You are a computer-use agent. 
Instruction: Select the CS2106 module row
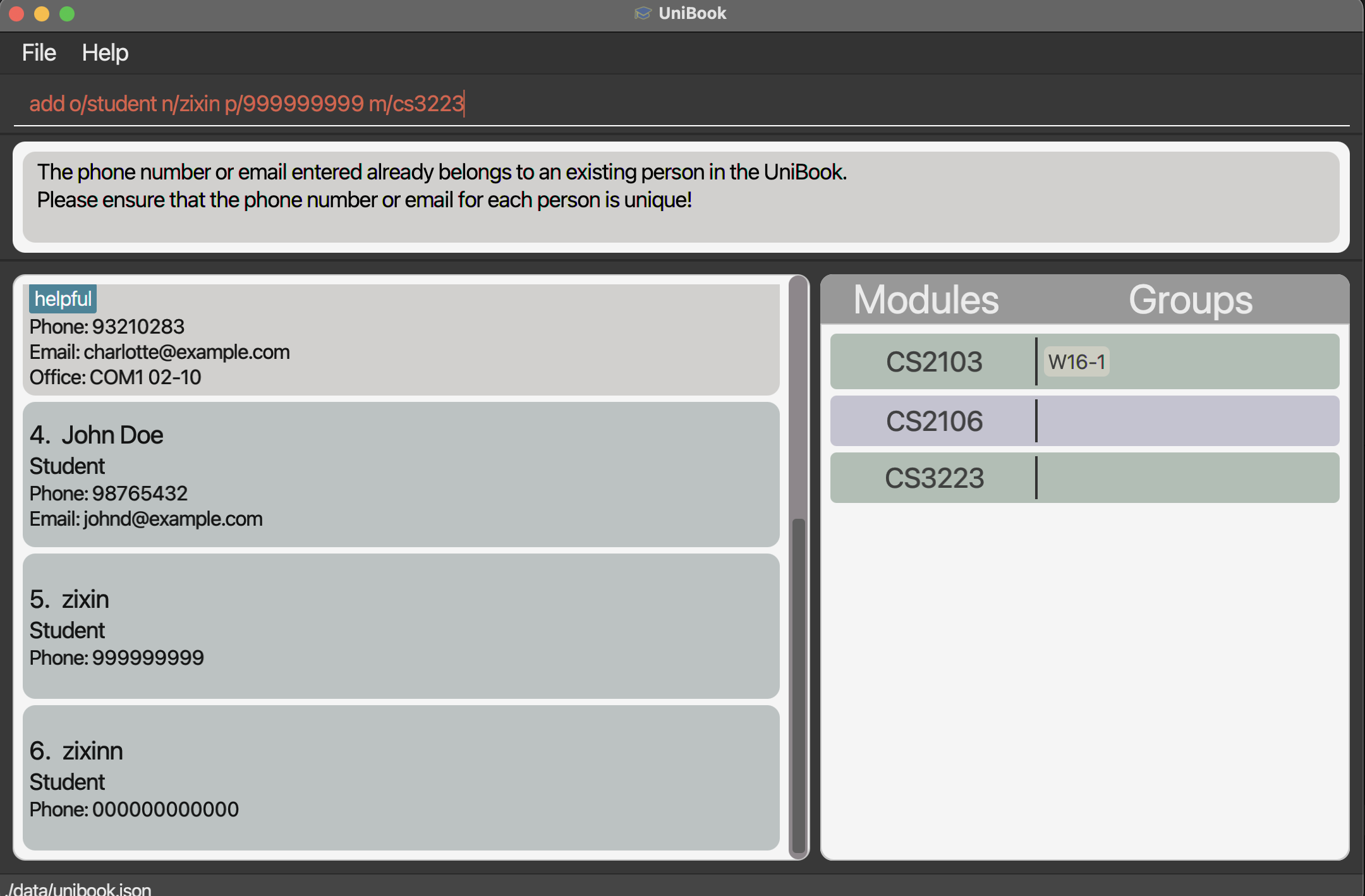point(933,421)
